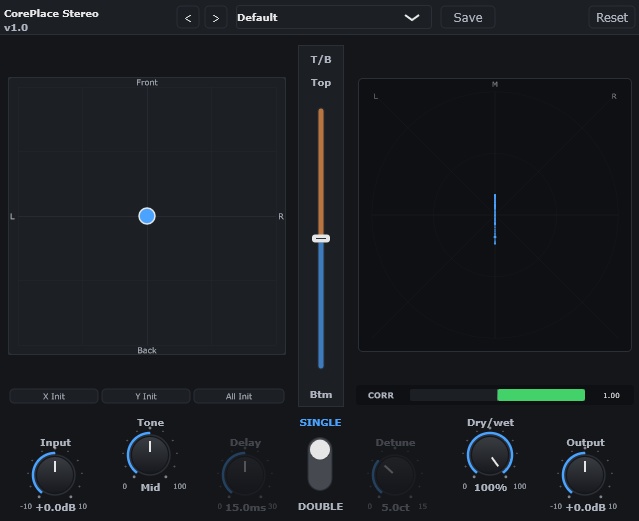Click the blue Btm portion of the T/B slider
639x521 pixels.
click(x=321, y=306)
